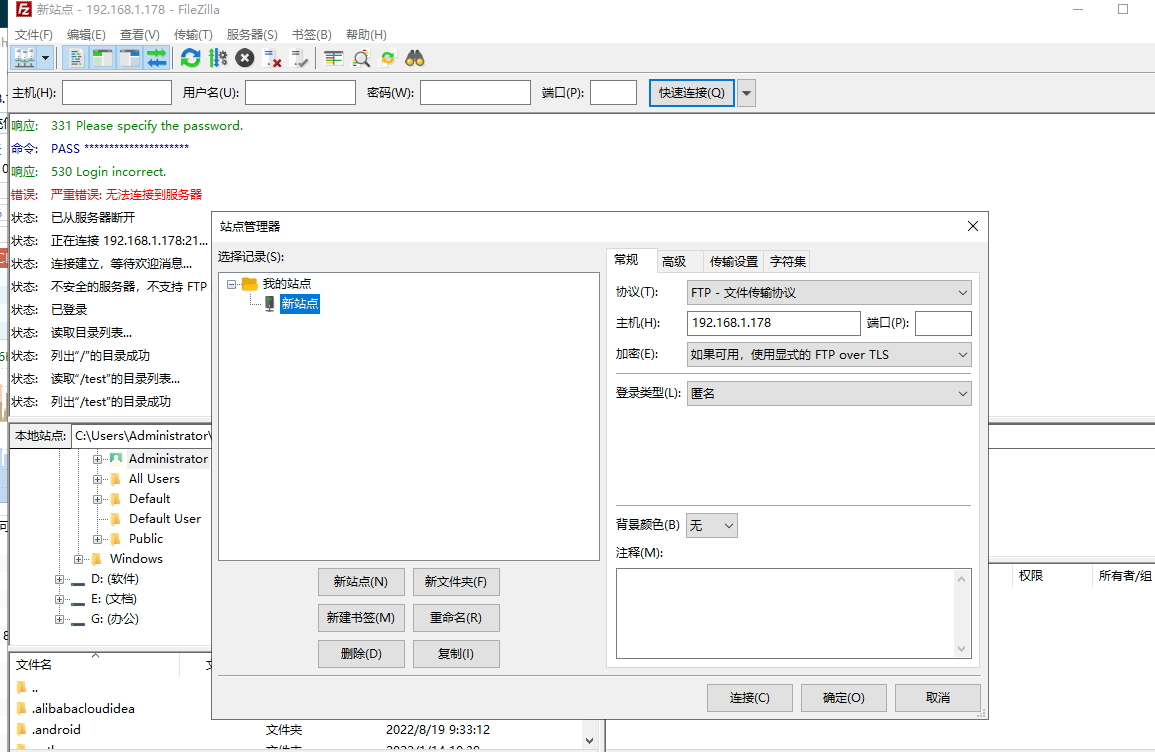Screen dimensions: 1155x752
Task: Toggle directory comparison icon
Action: click(361, 58)
